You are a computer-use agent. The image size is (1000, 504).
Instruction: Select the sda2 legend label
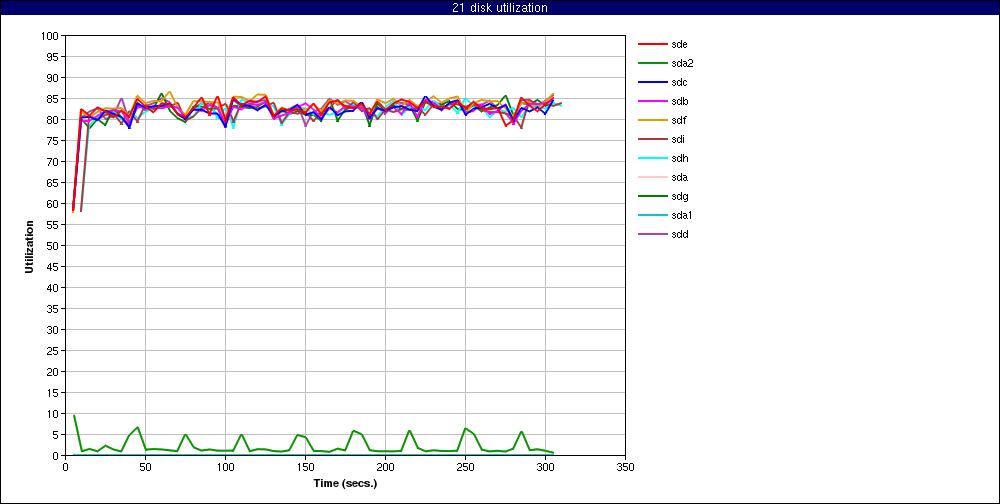click(x=682, y=63)
